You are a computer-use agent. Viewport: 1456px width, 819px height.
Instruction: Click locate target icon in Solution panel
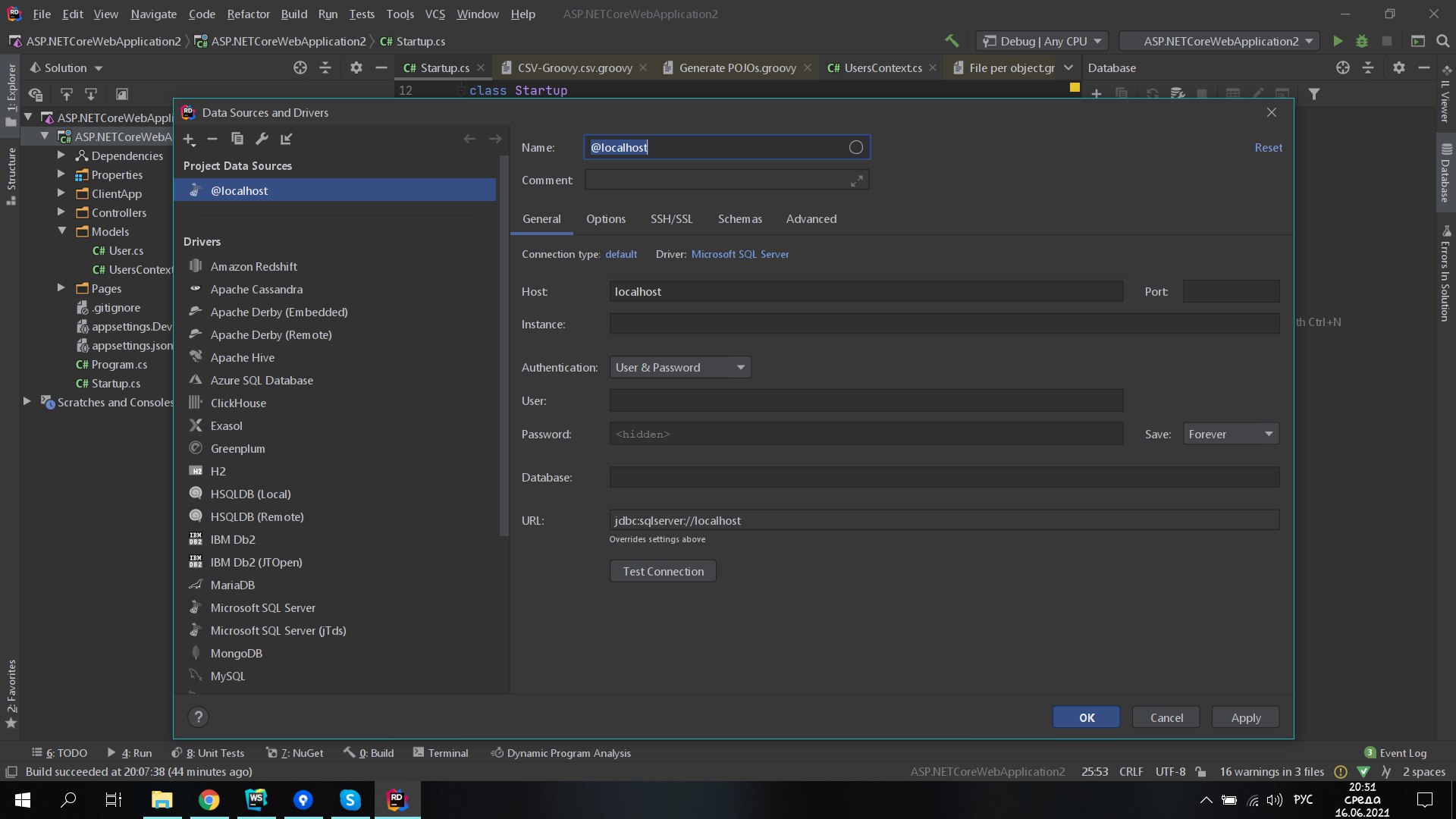pos(300,67)
